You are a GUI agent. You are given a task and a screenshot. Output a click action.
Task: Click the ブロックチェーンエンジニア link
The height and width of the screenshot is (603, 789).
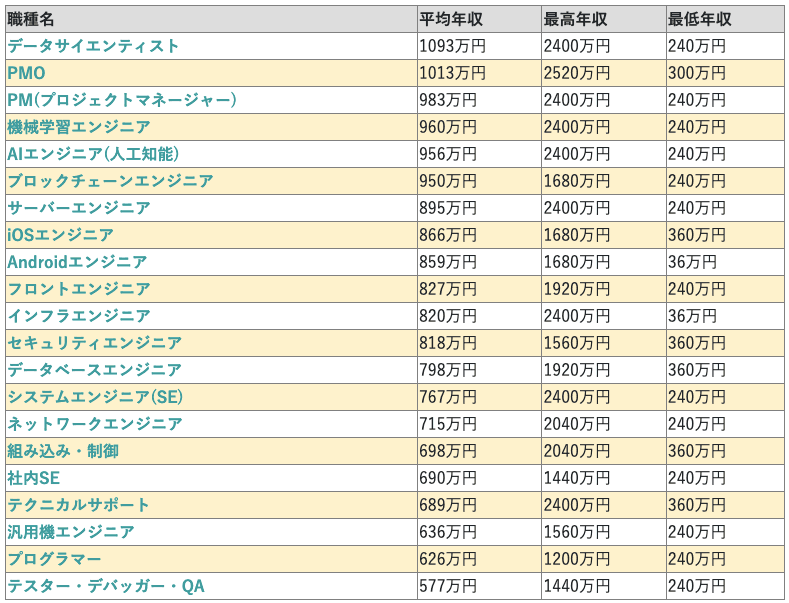[110, 181]
